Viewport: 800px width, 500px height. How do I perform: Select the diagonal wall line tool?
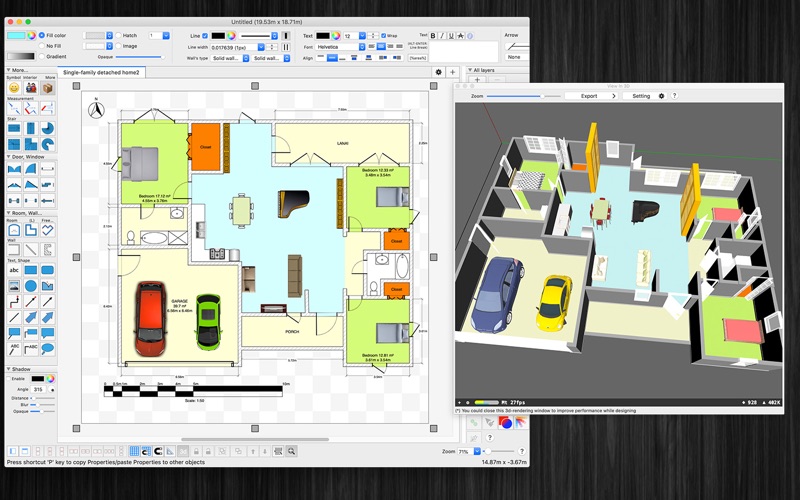(31, 249)
